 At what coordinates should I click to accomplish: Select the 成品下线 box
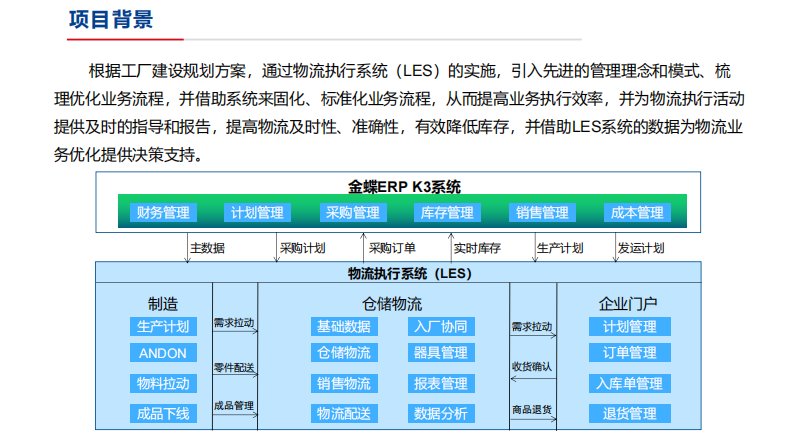tap(163, 413)
